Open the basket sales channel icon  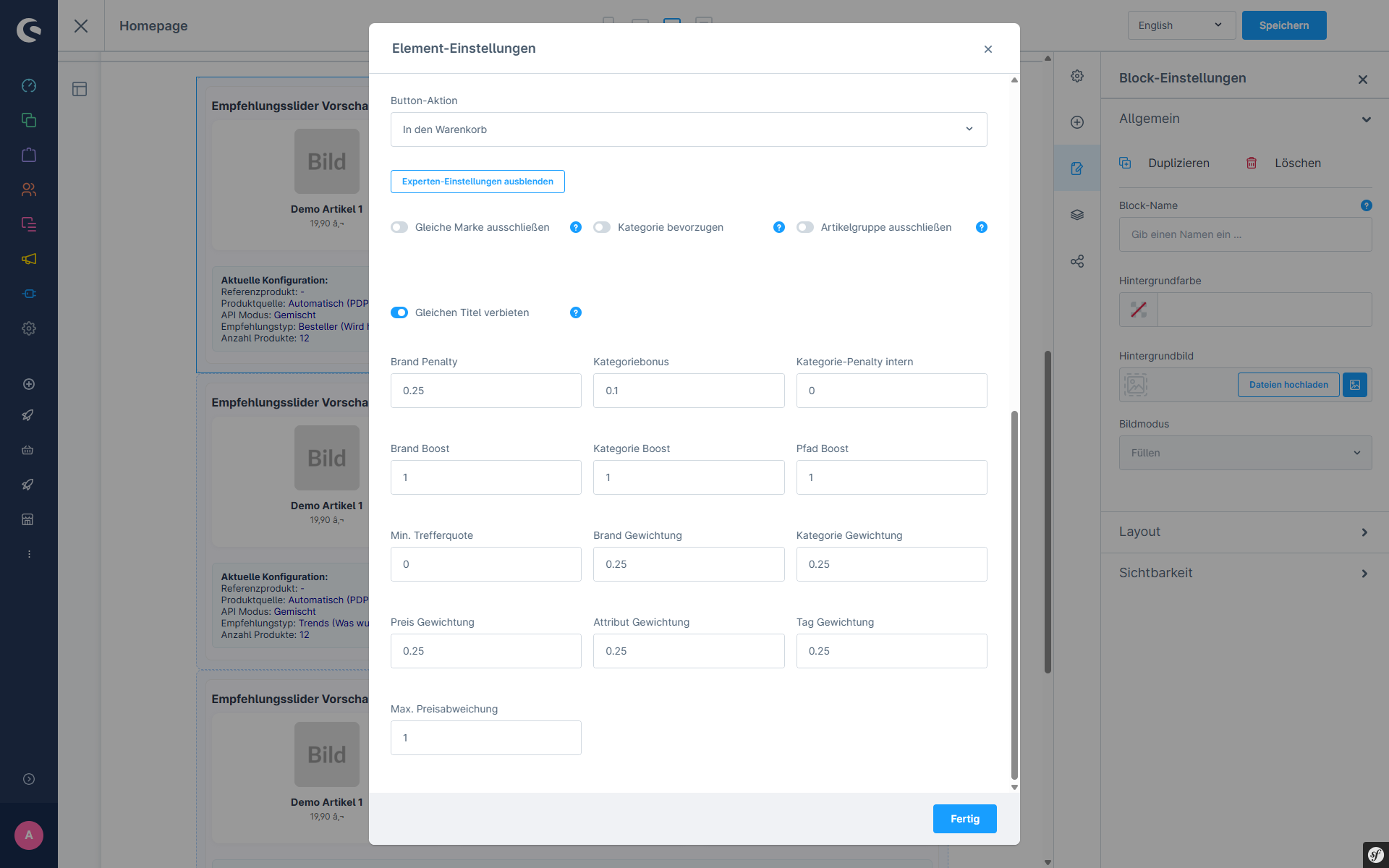pos(27,450)
